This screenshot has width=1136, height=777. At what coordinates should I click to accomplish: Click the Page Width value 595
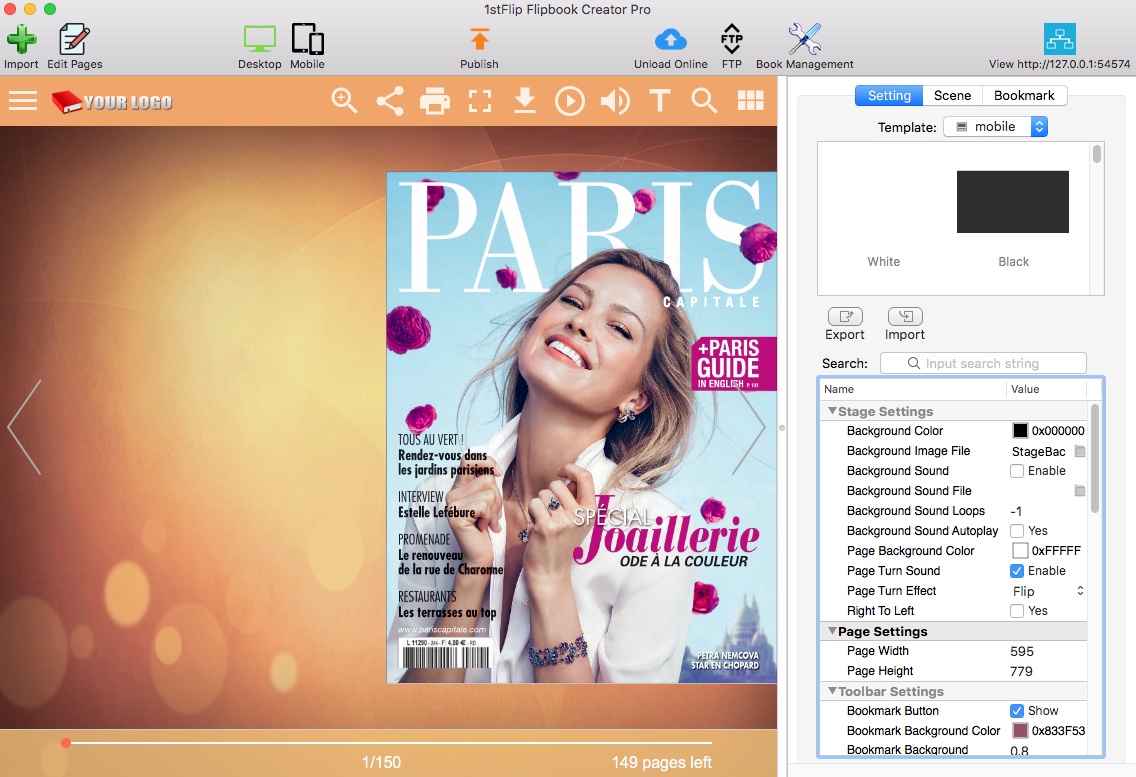click(x=1022, y=652)
